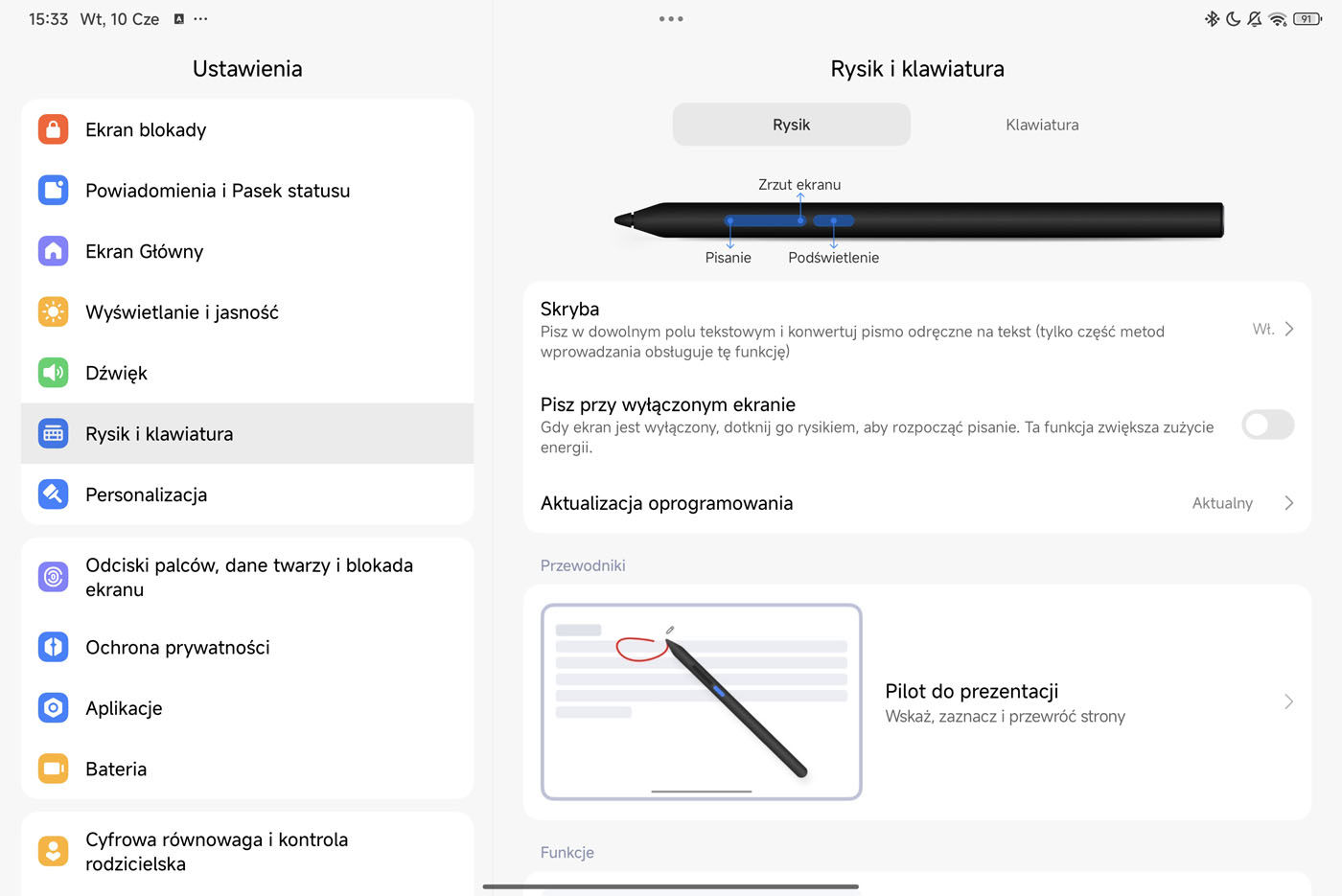1342x896 pixels.
Task: Tap the Wyświetlanie i jasność sun icon
Action: click(x=54, y=311)
